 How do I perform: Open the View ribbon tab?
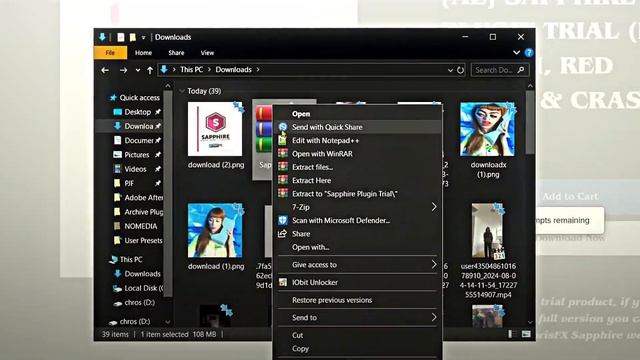click(207, 53)
